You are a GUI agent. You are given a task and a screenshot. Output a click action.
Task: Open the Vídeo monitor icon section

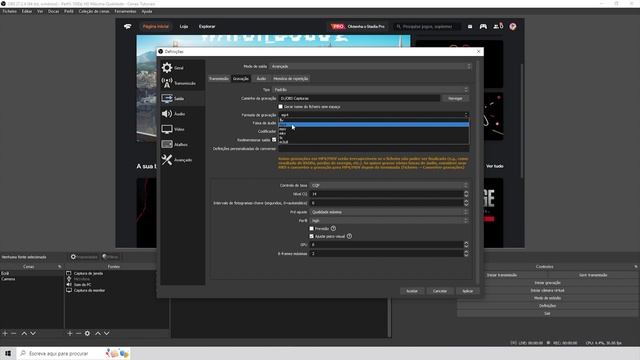[167, 129]
